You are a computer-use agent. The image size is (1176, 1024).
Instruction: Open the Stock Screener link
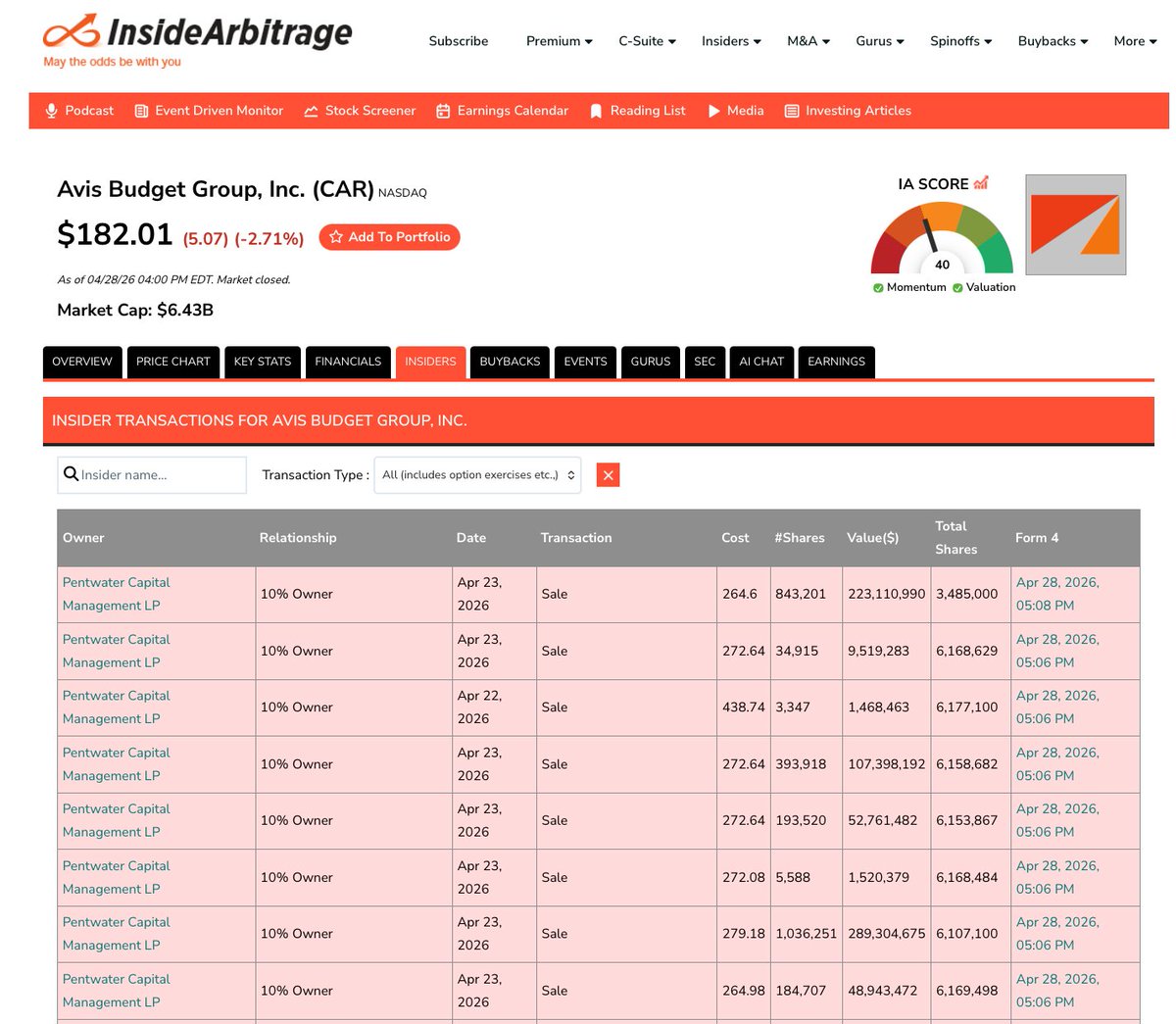coord(370,111)
